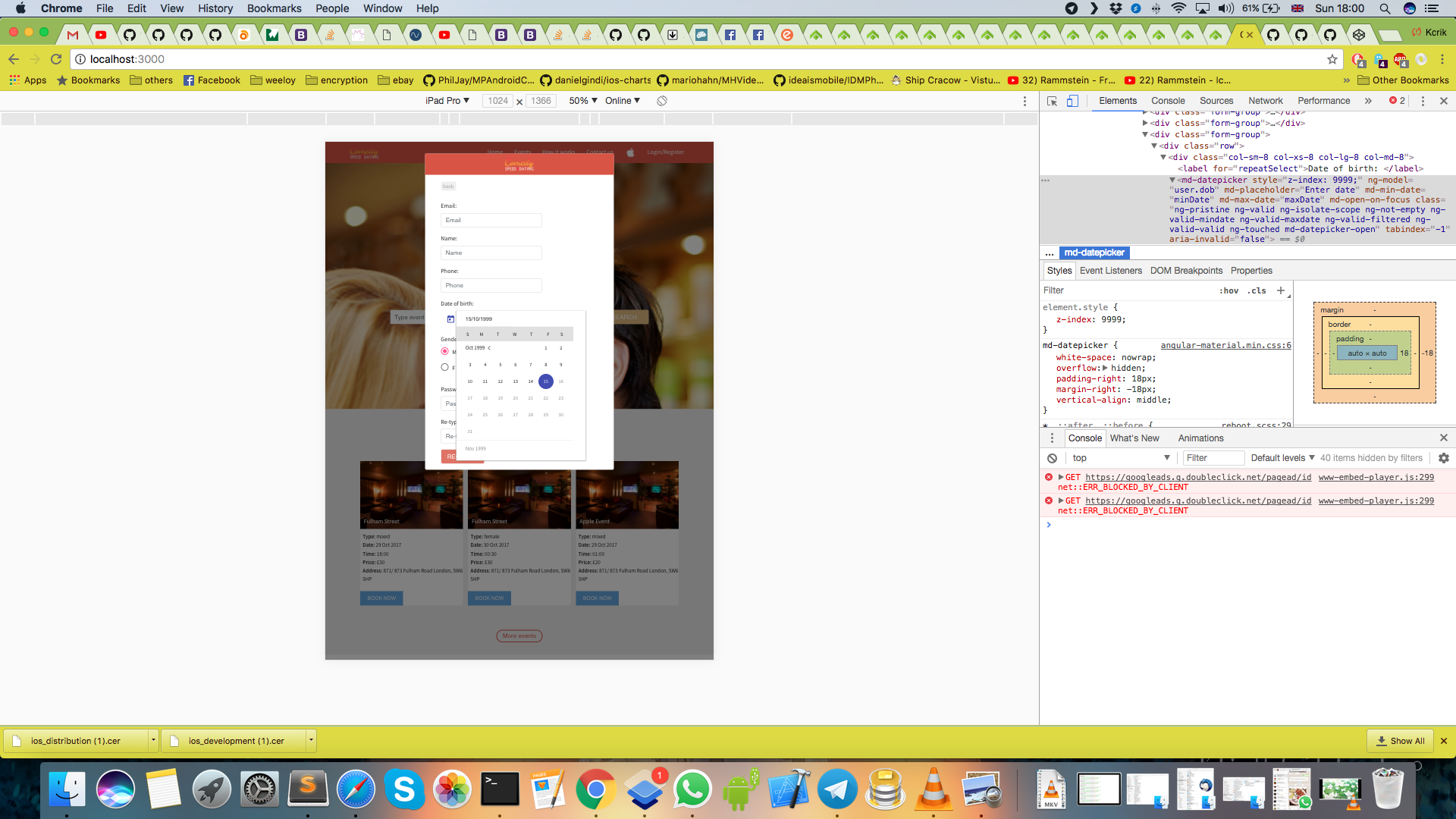The image size is (1456, 819).
Task: Toggle the .cls class editor in Styles
Action: tap(1256, 290)
